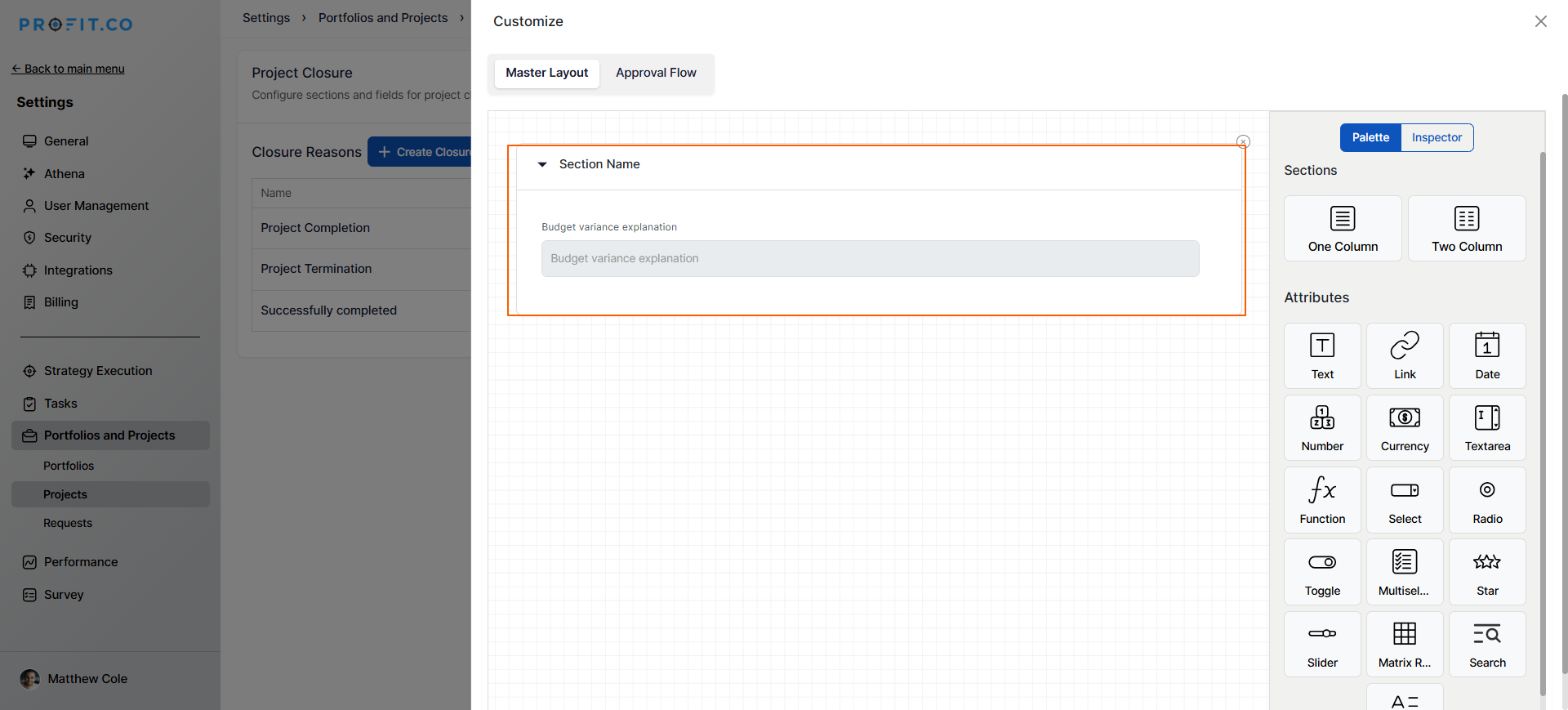
Task: Show the Inspector panel
Action: [x=1437, y=137]
